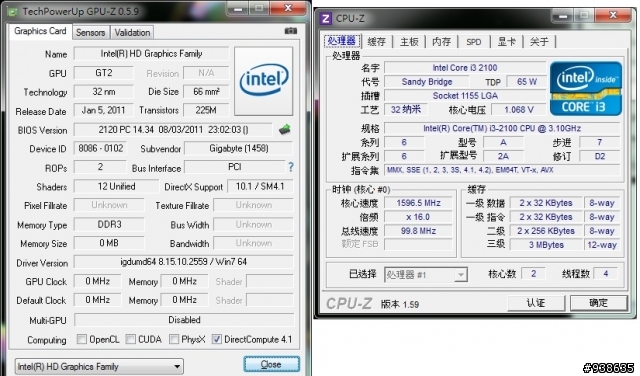This screenshot has width=640, height=376.
Task: Click the Shaders value 12 Unified
Action: pyautogui.click(x=116, y=186)
